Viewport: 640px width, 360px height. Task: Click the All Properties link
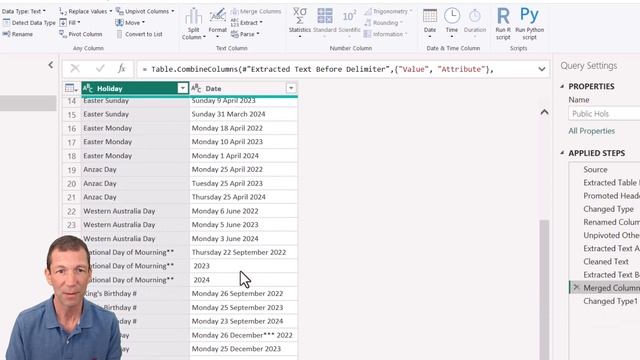point(591,131)
